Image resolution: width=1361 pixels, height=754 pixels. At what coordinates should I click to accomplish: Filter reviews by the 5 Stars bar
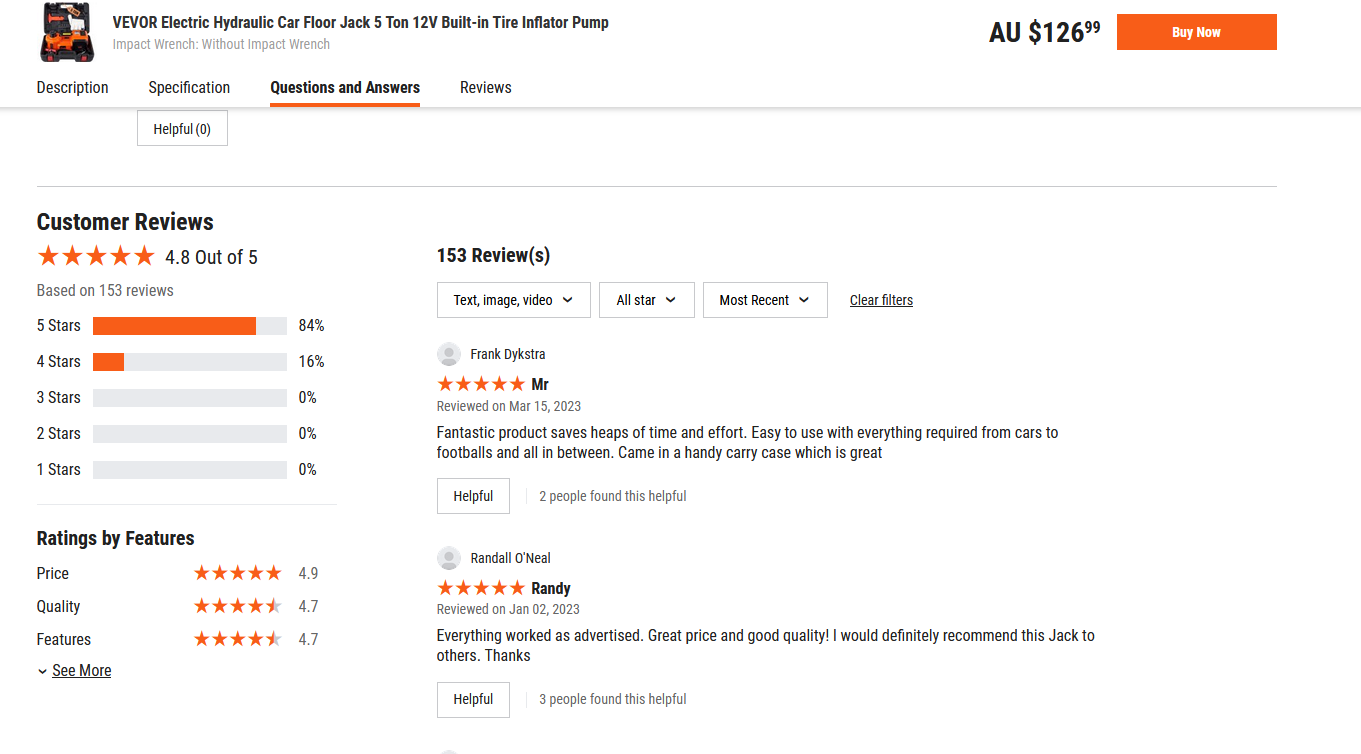(x=189, y=326)
